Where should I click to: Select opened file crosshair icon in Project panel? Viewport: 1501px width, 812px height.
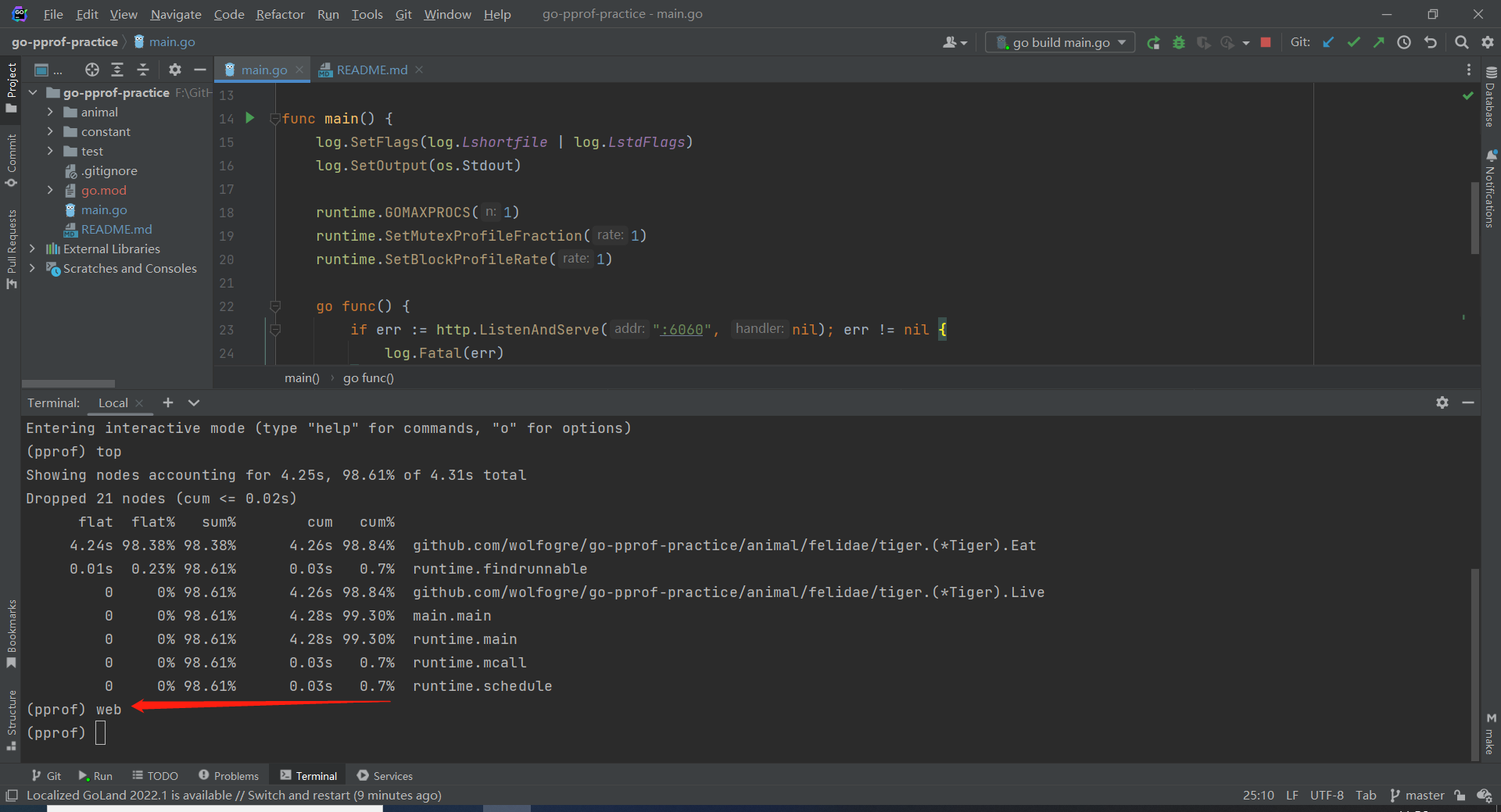coord(92,70)
